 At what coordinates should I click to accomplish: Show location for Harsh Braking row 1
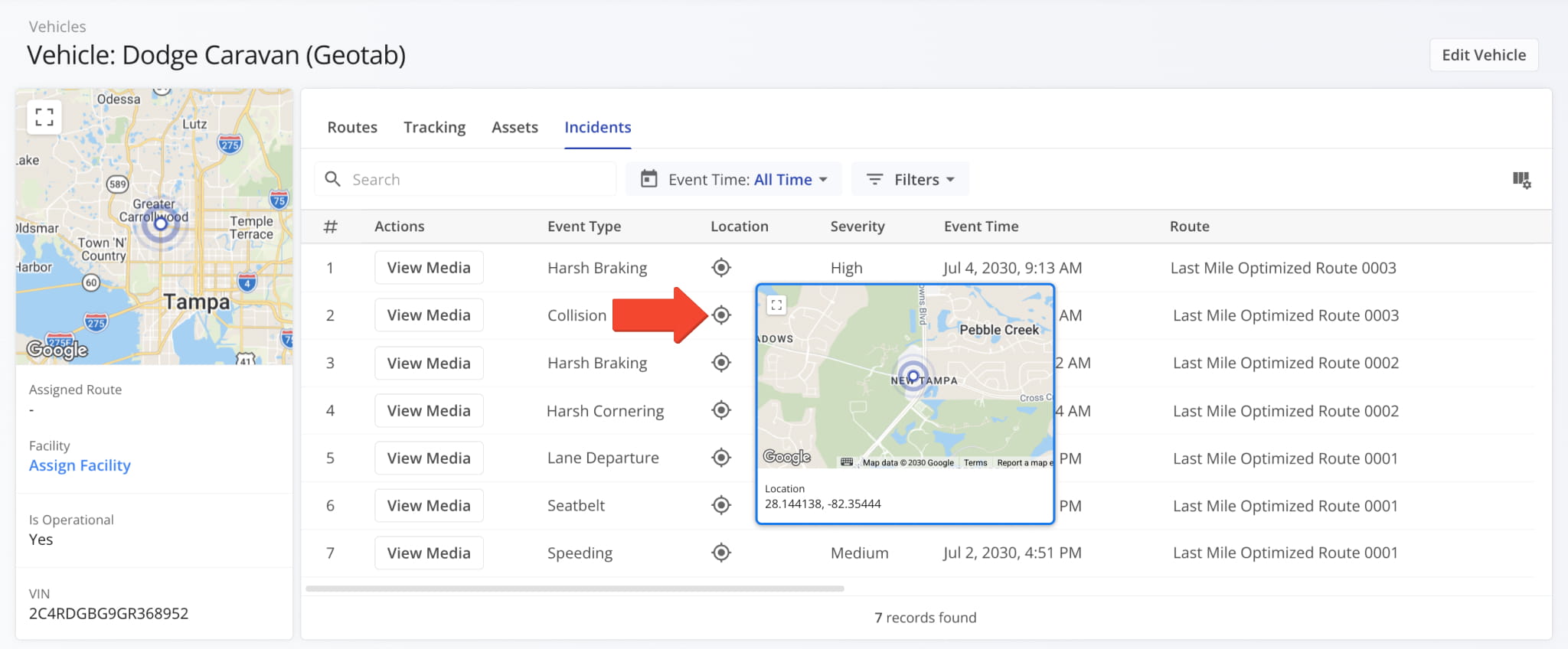click(721, 268)
